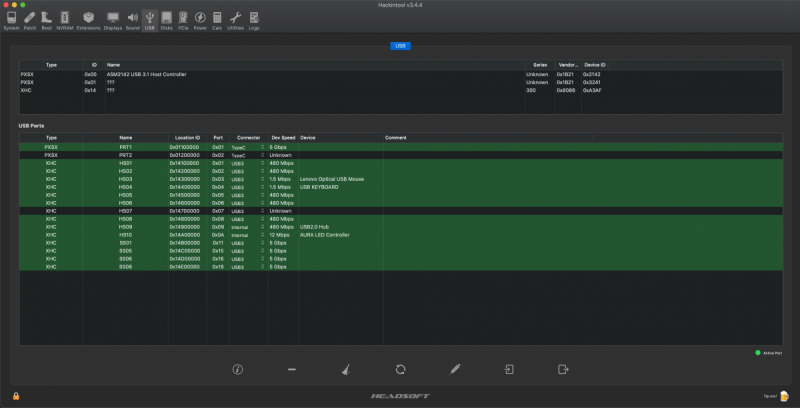Click the remove (minus) button

click(x=291, y=369)
